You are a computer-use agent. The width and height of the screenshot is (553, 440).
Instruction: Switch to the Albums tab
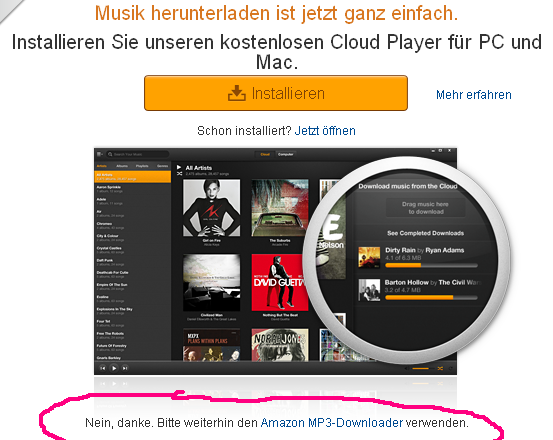122,166
